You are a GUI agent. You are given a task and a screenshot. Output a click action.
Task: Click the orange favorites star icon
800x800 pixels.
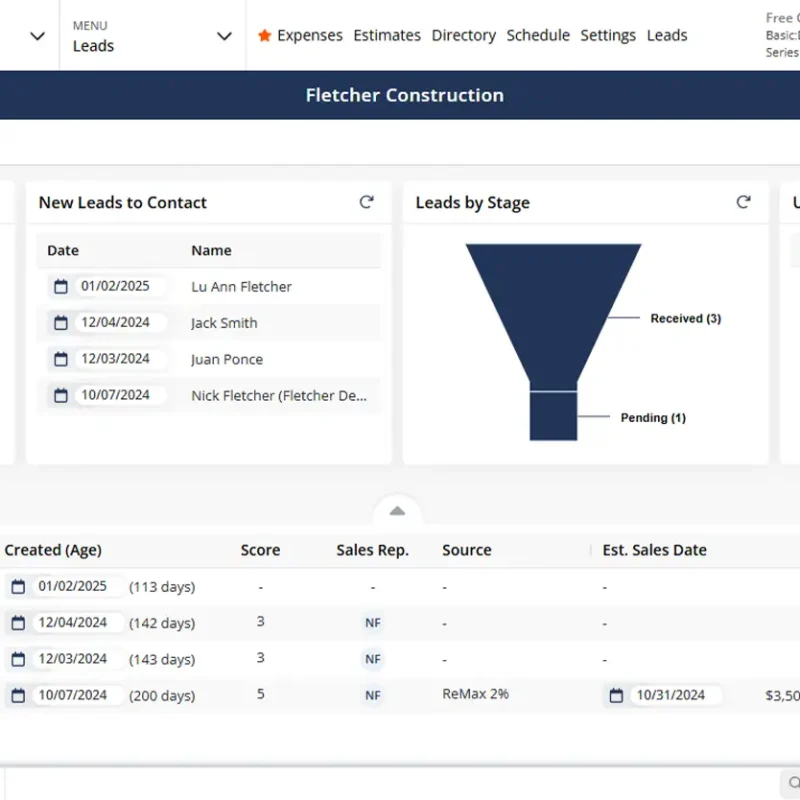[264, 35]
